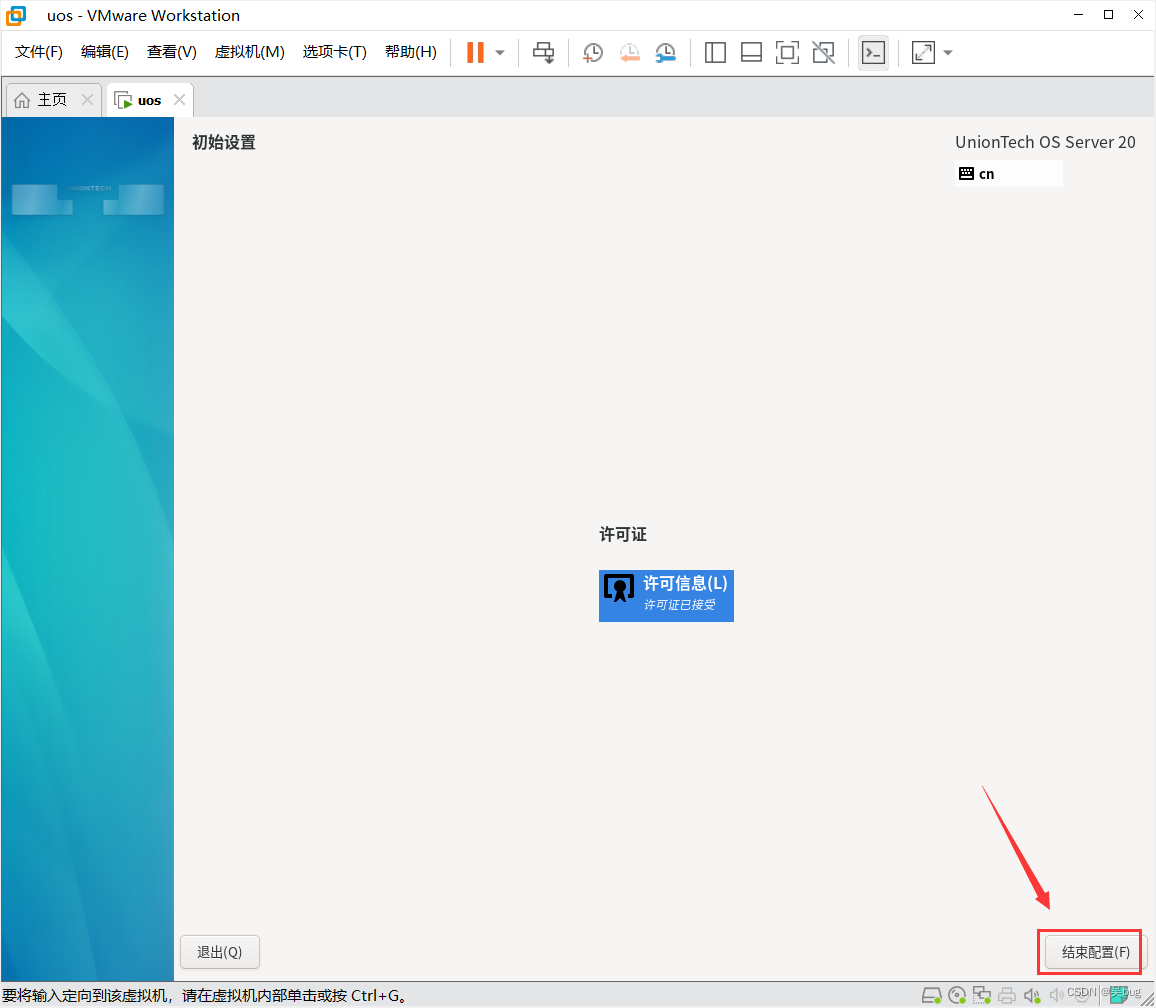
Task: Toggle Unity mode icon
Action: pos(824,52)
